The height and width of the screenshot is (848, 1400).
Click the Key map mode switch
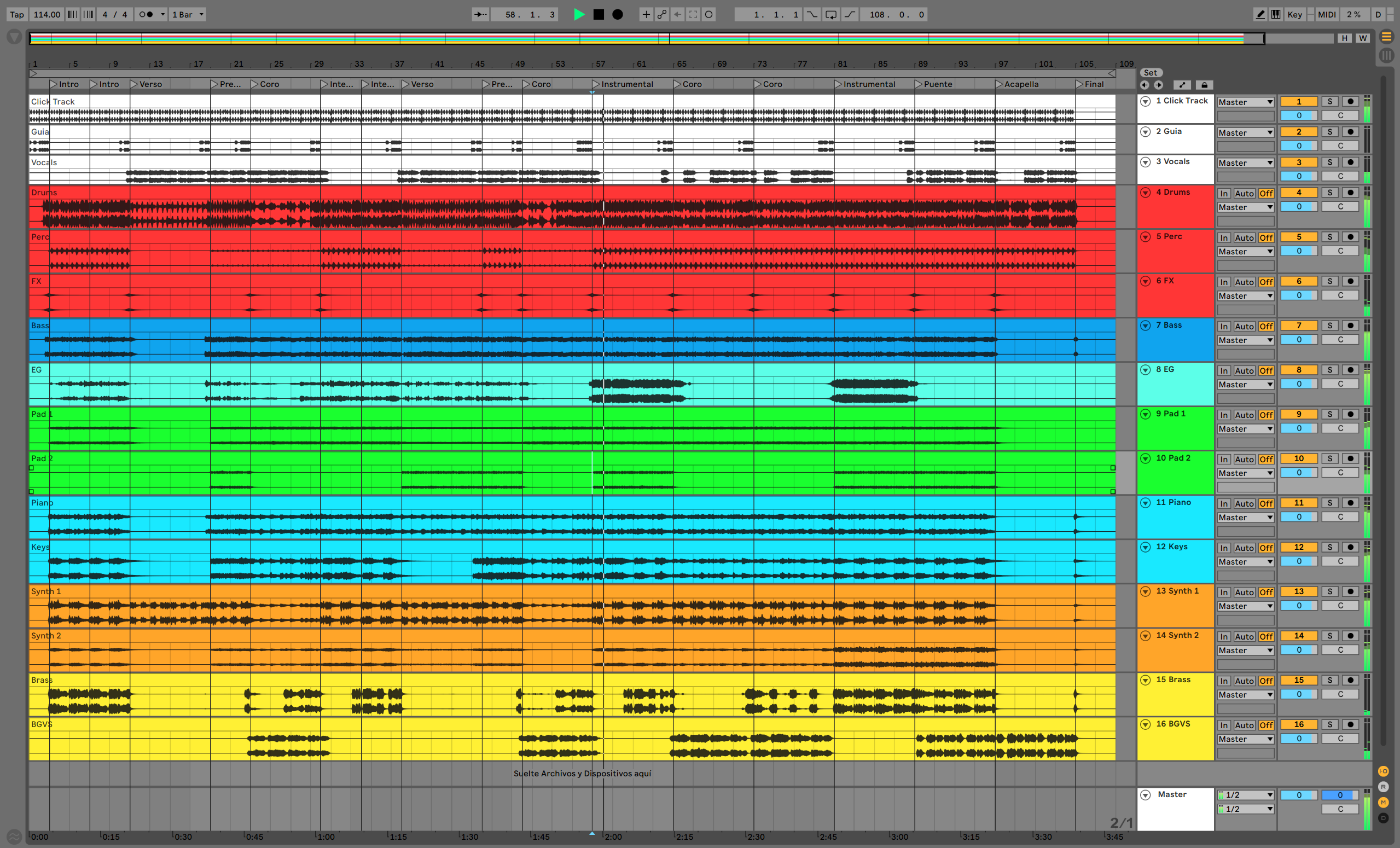pos(1294,15)
